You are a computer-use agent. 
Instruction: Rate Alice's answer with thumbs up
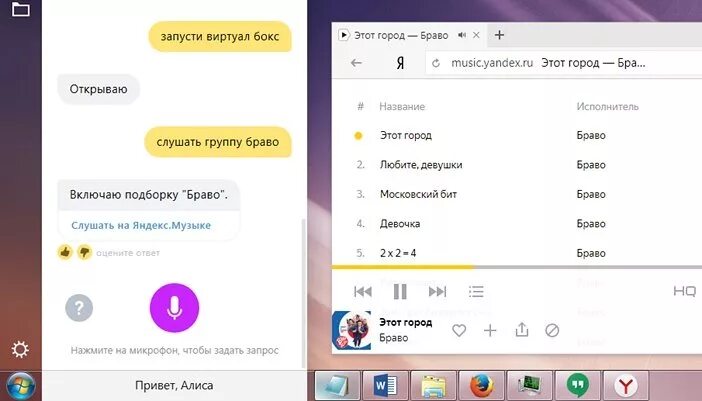coord(65,252)
